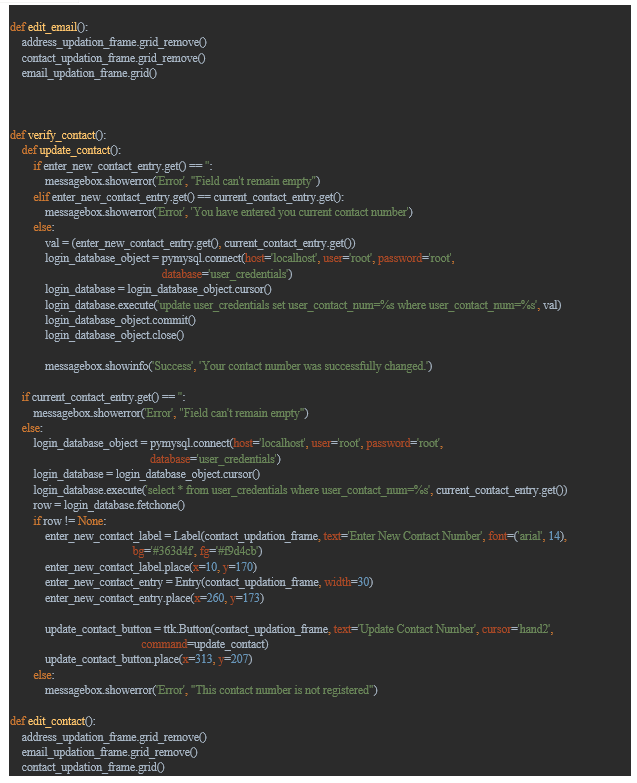Click the 'if row != None:' line
The image size is (637, 783).
click(70, 521)
